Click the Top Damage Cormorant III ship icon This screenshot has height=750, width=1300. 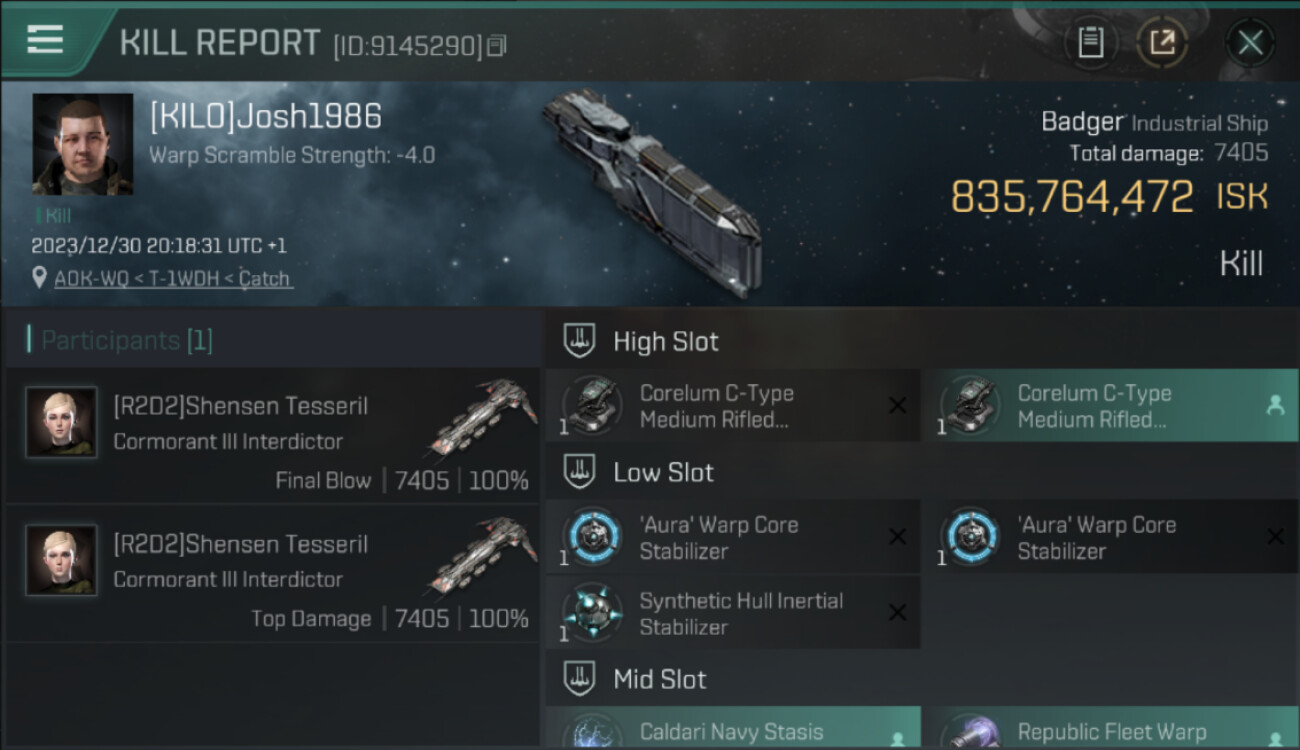pyautogui.click(x=484, y=553)
